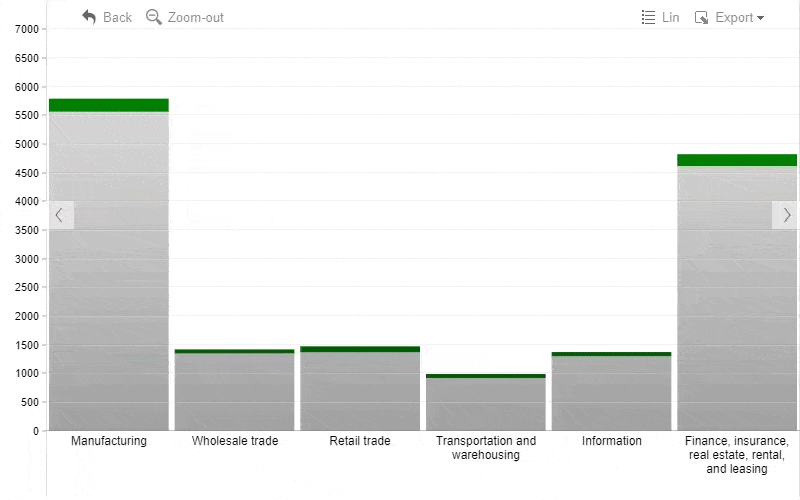Click the Wholesale trade axis label
The width and height of the screenshot is (800, 500).
point(235,441)
